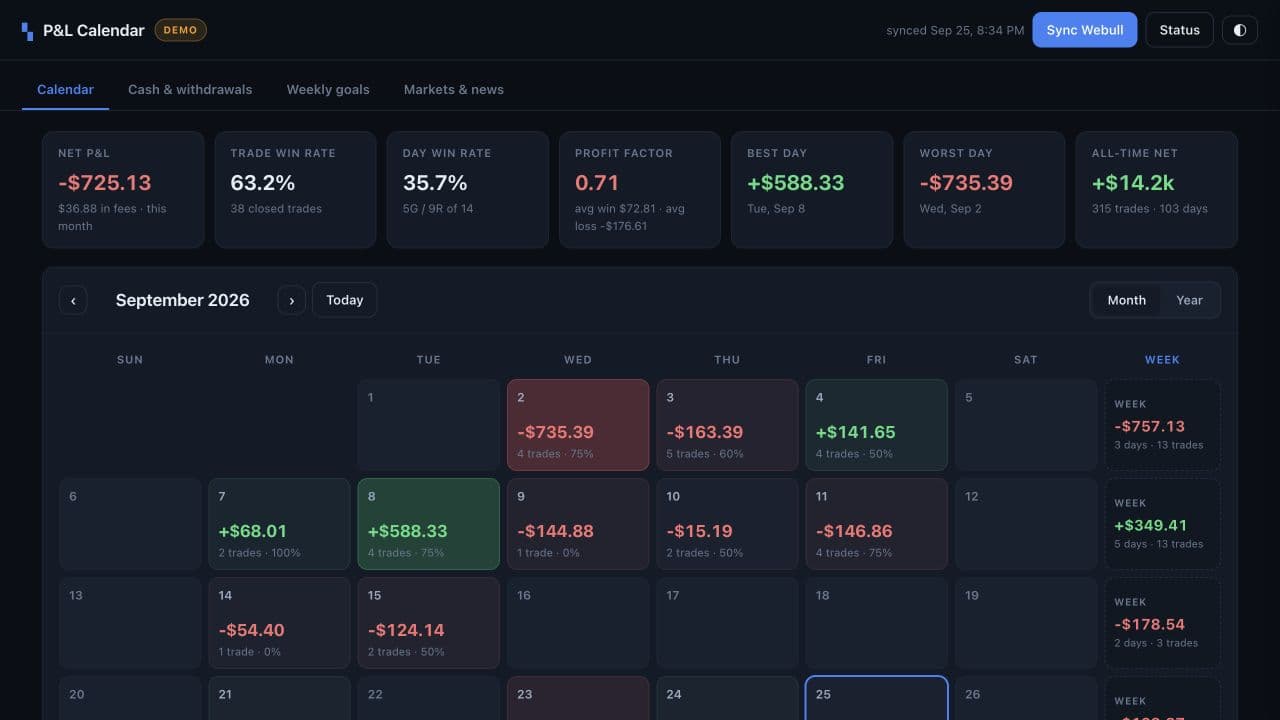Toggle the dark/light theme icon
The image size is (1280, 720).
click(x=1240, y=30)
